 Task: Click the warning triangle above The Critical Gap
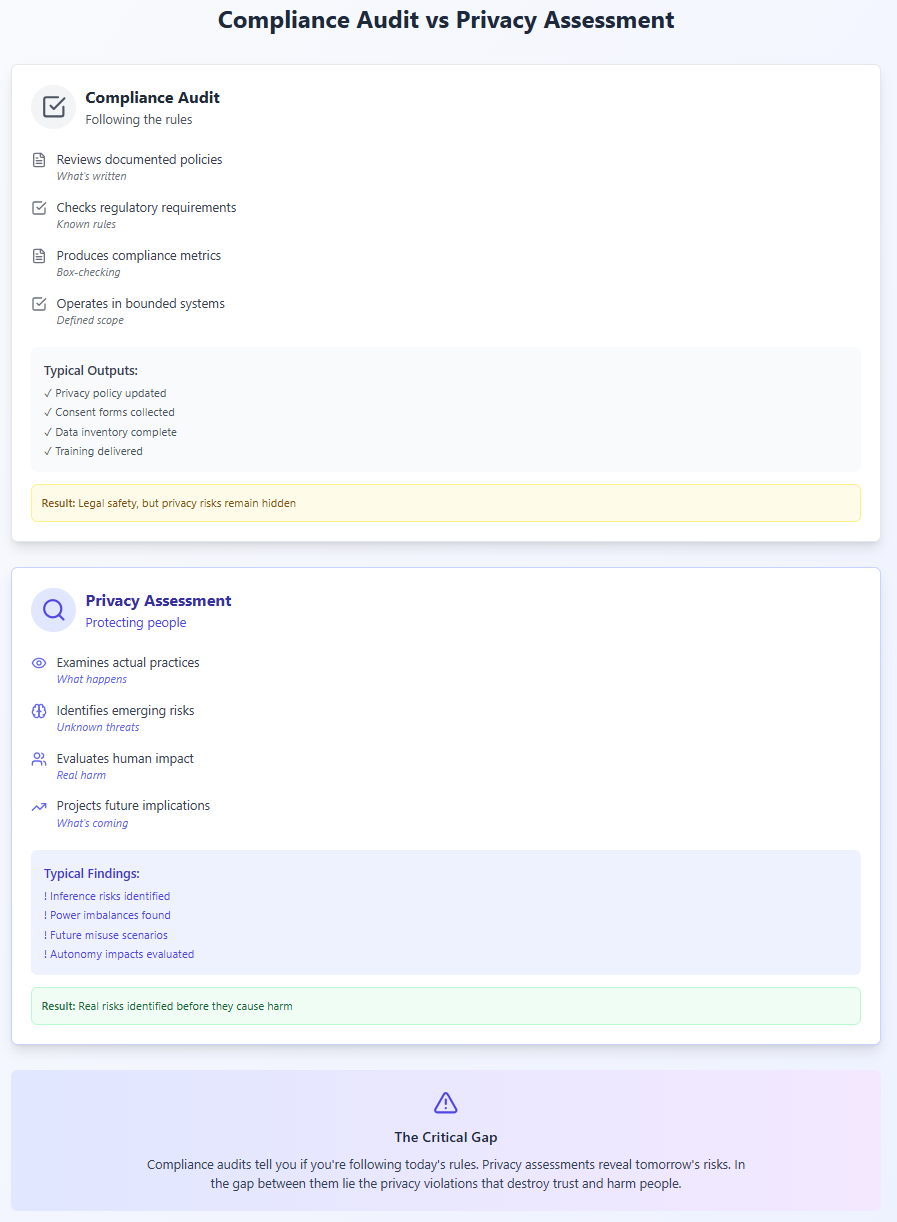446,1102
